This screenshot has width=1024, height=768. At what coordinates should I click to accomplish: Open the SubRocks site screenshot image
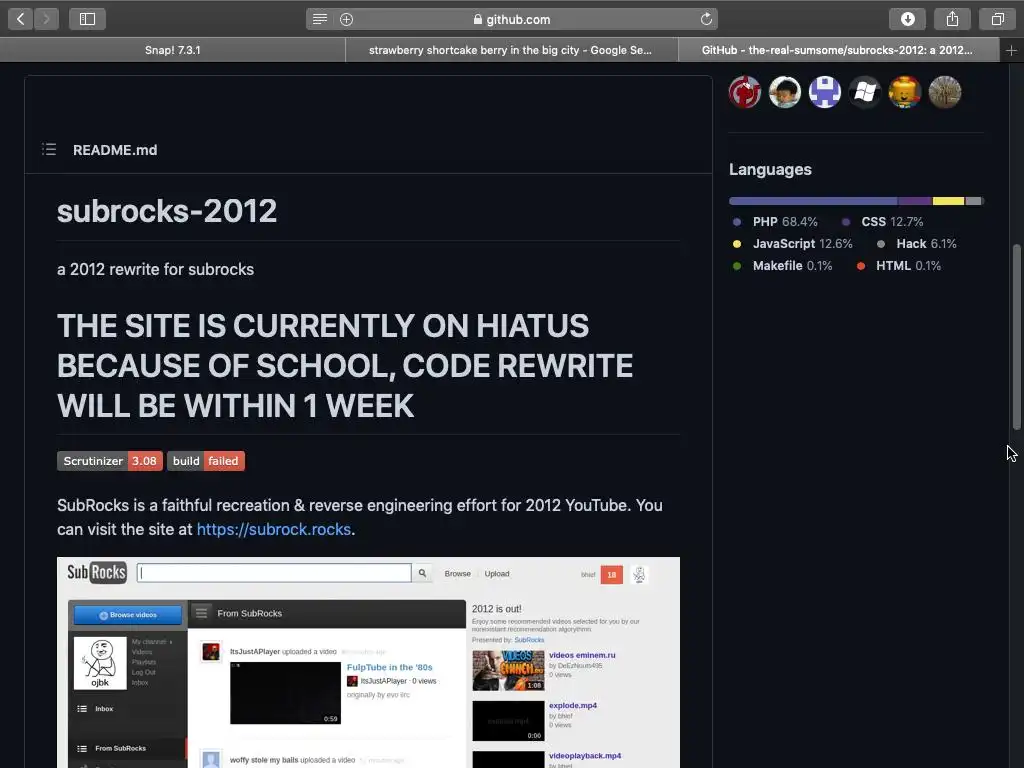[368, 662]
